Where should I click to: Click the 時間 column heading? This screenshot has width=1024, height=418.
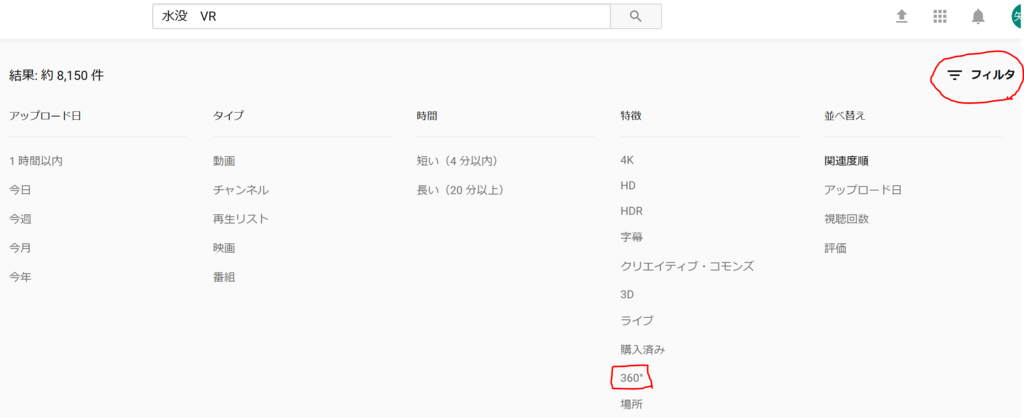click(427, 116)
